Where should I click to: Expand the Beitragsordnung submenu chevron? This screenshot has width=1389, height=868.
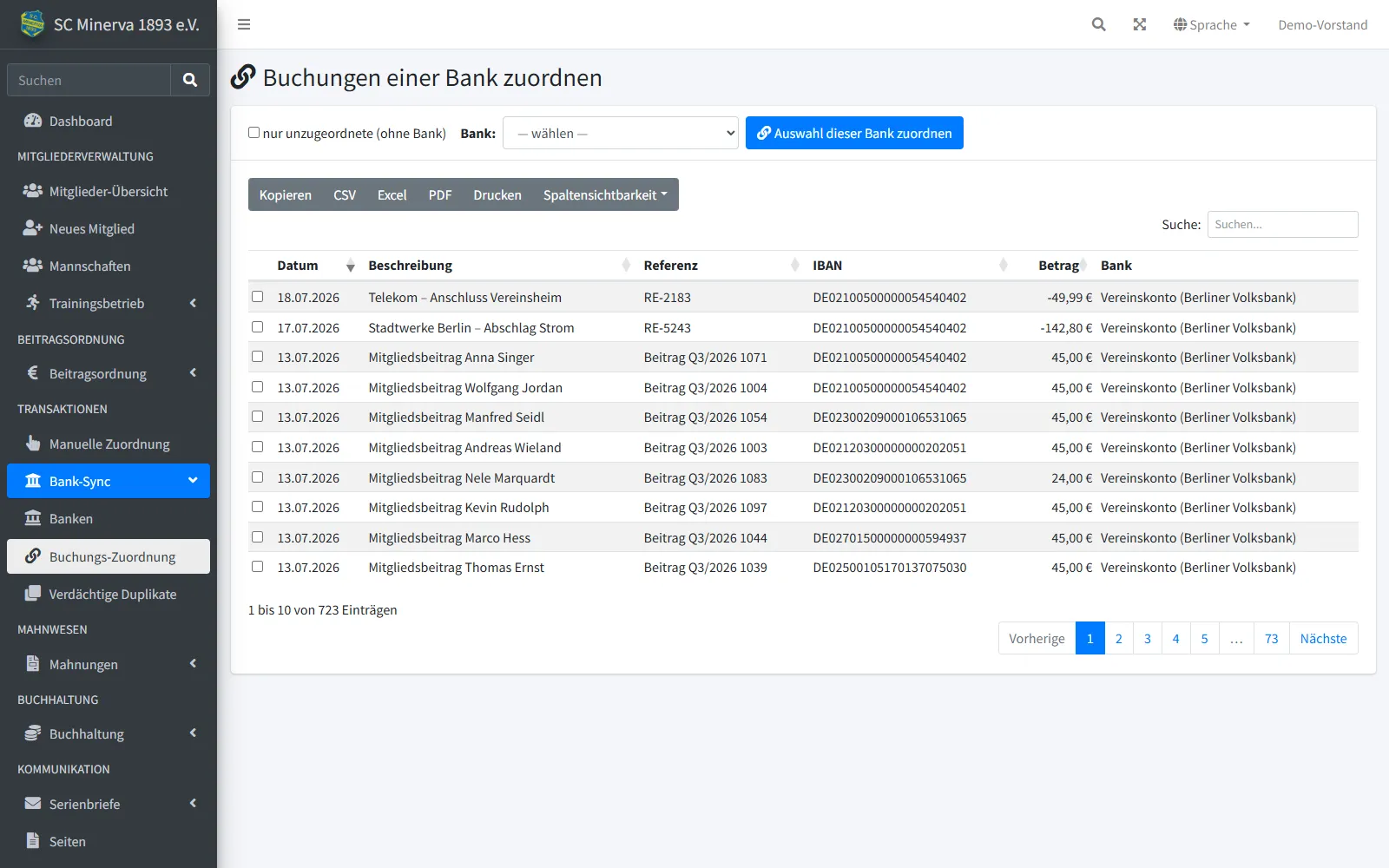193,373
